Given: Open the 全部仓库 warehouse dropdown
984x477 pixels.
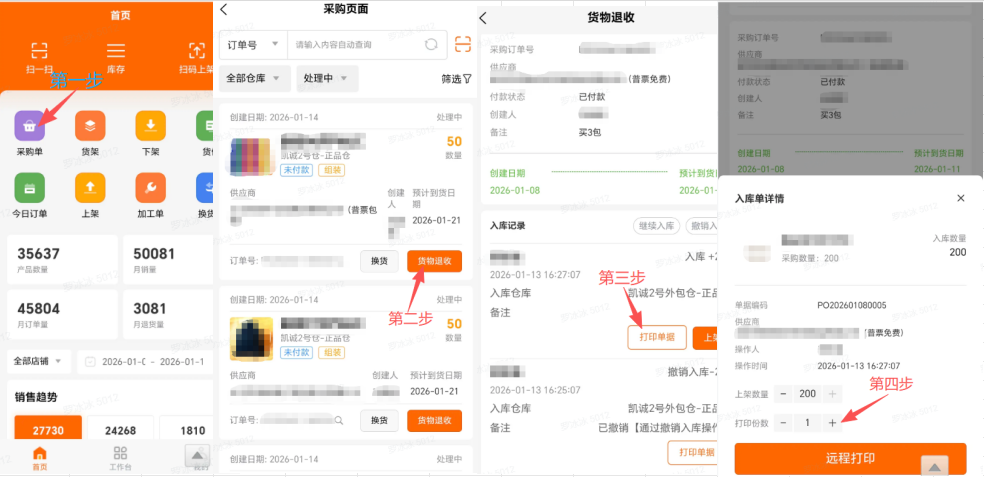Looking at the screenshot, I should click(254, 78).
